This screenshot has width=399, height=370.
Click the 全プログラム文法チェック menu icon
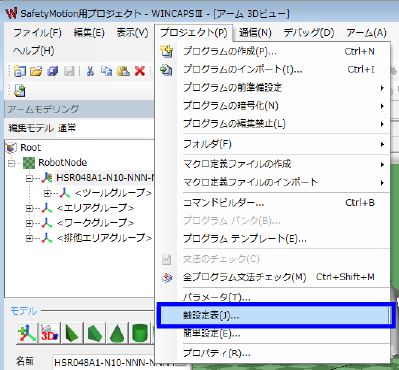coord(166,277)
